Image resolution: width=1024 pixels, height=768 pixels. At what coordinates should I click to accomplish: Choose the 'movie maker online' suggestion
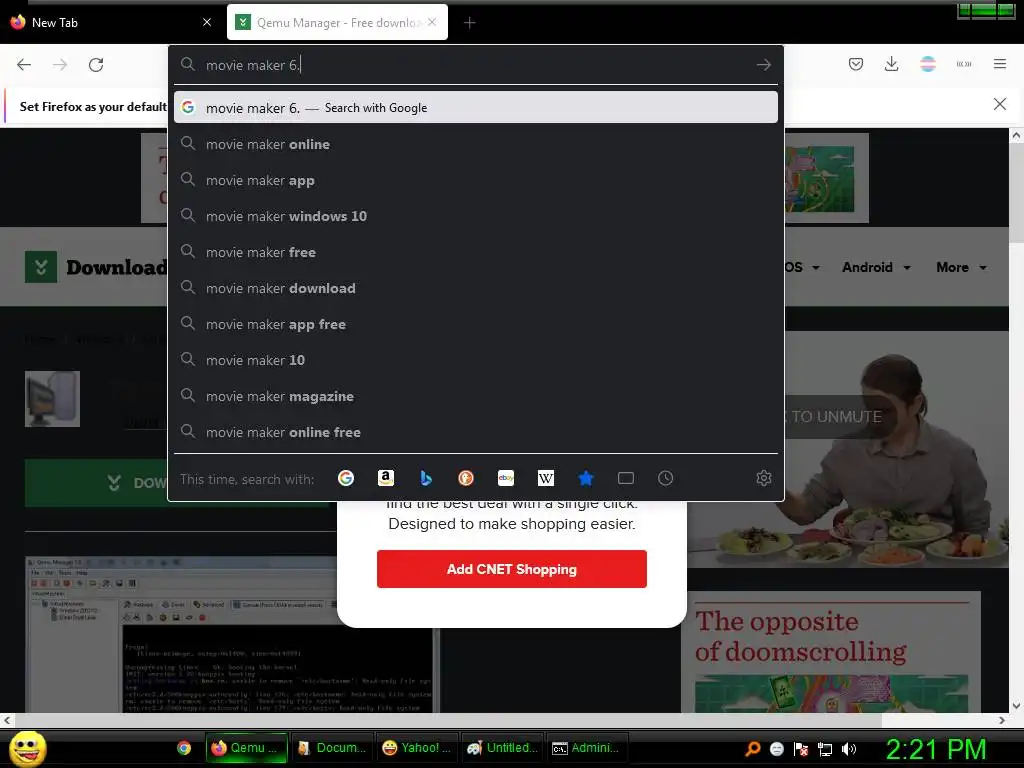(475, 144)
